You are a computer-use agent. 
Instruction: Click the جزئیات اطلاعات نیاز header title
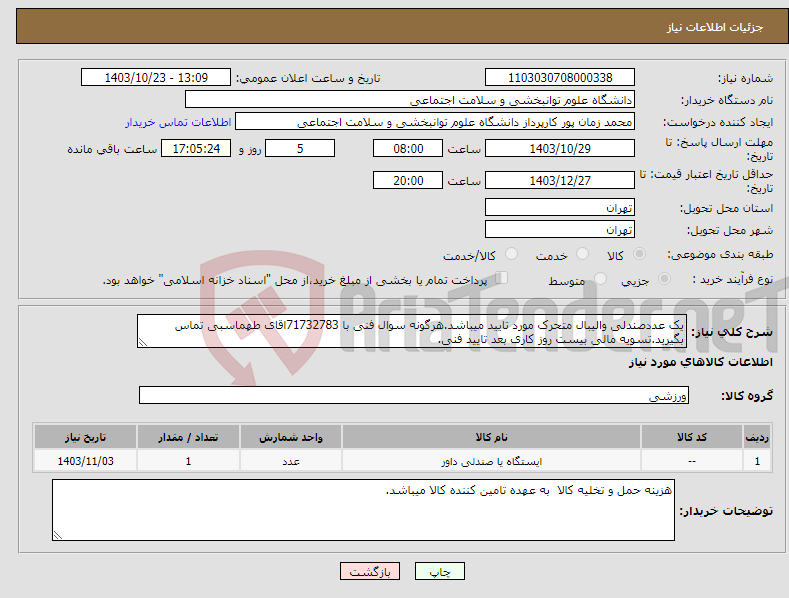(x=715, y=27)
